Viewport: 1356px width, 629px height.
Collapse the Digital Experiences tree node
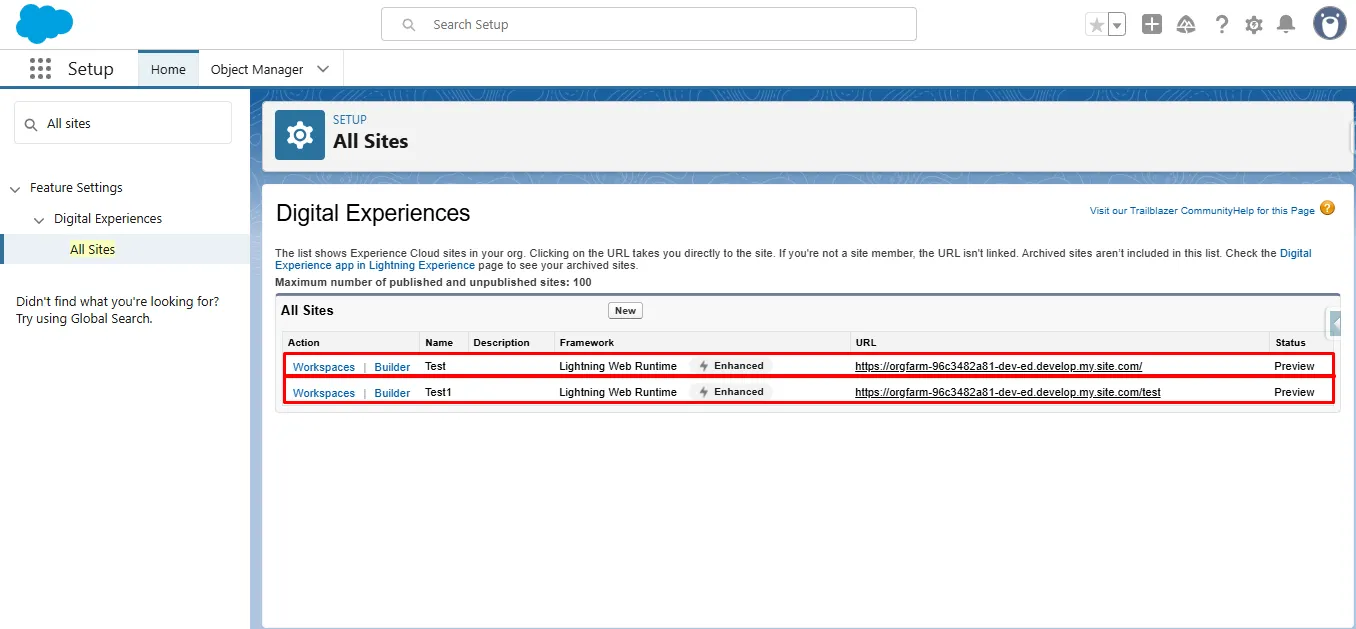click(x=39, y=219)
